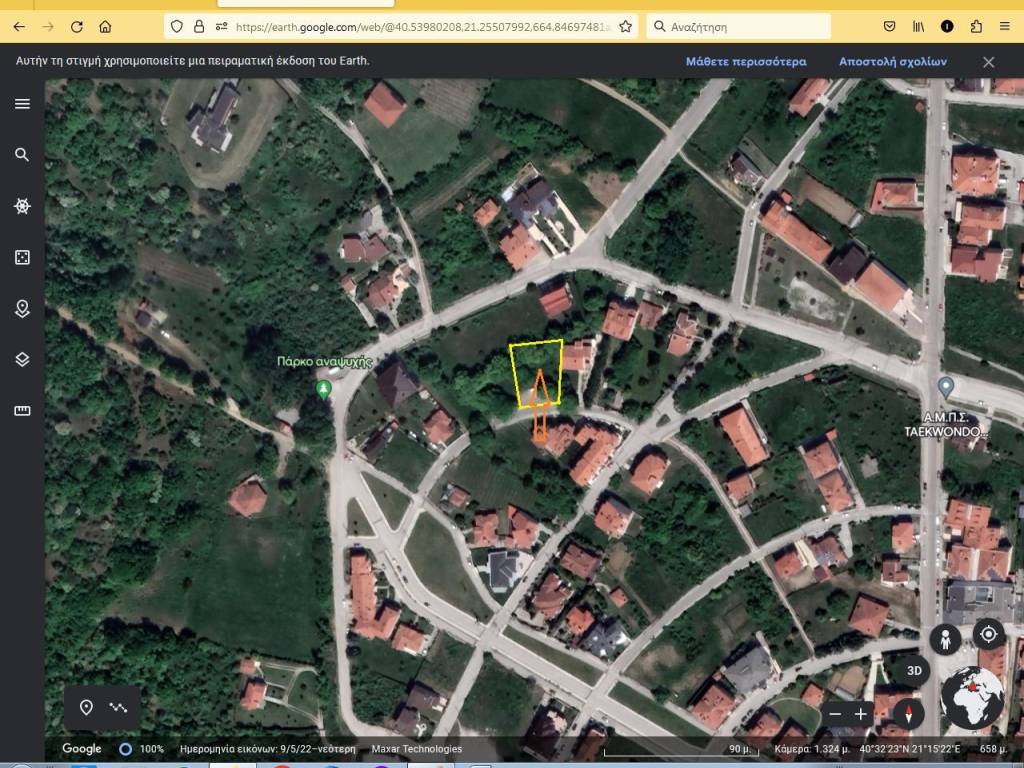Click the Add placemark tool

86,708
